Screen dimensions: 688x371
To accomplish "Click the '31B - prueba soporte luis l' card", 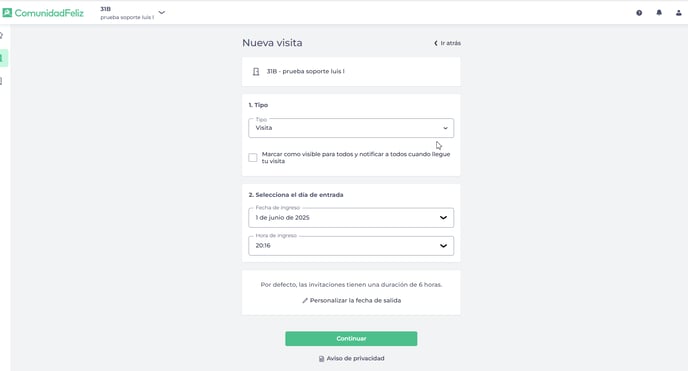I will pos(351,71).
